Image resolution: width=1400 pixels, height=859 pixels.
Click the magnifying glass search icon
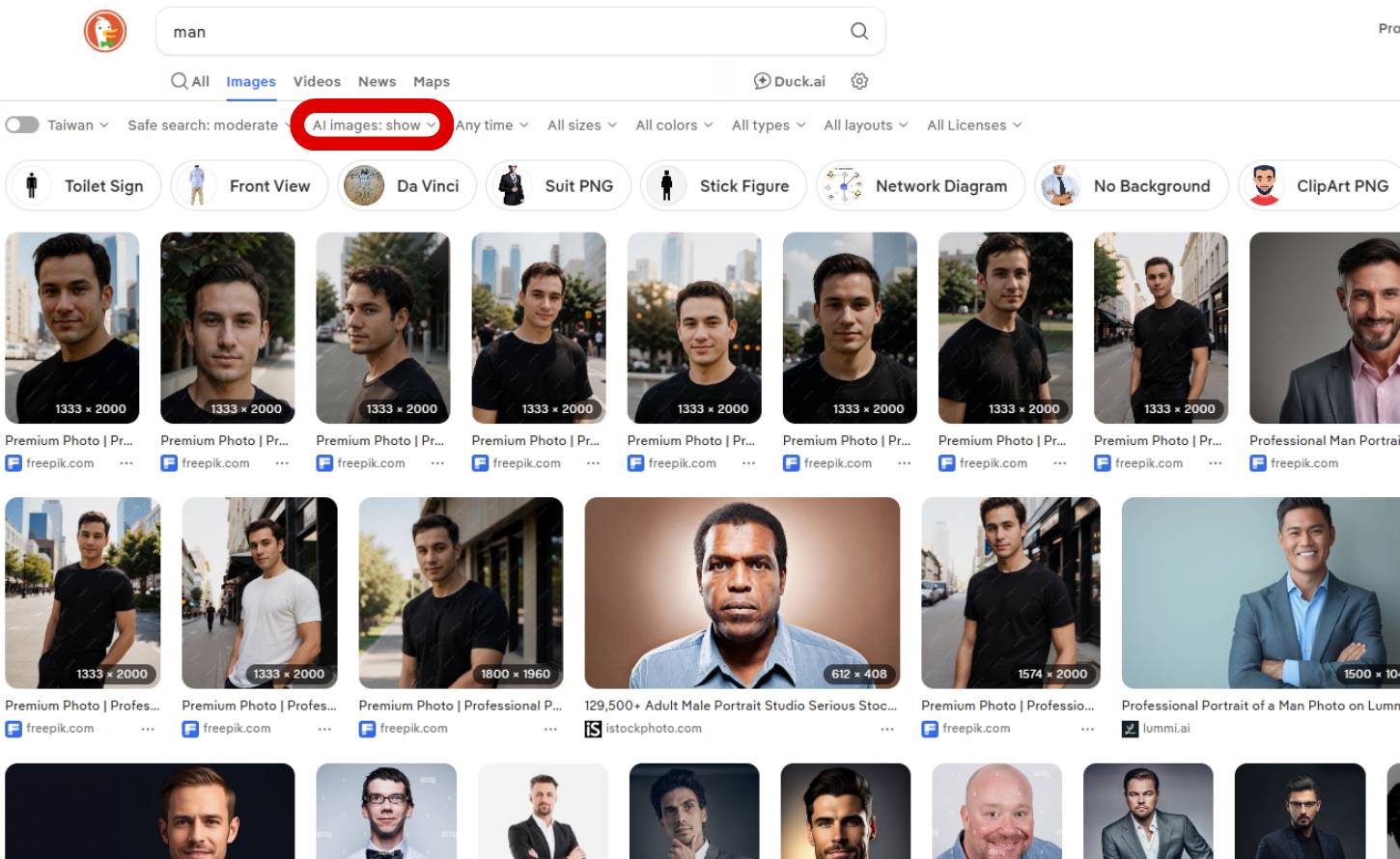858,31
